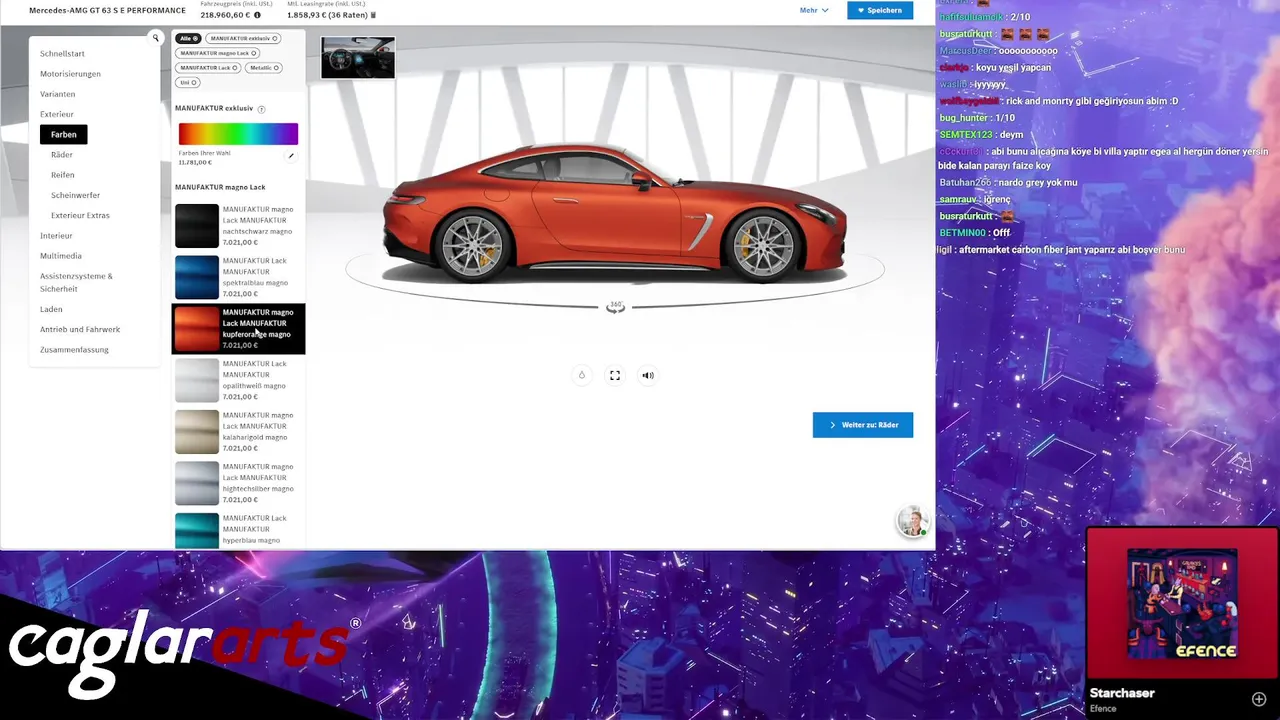Click Weiter zu: Räder button

pyautogui.click(x=863, y=425)
